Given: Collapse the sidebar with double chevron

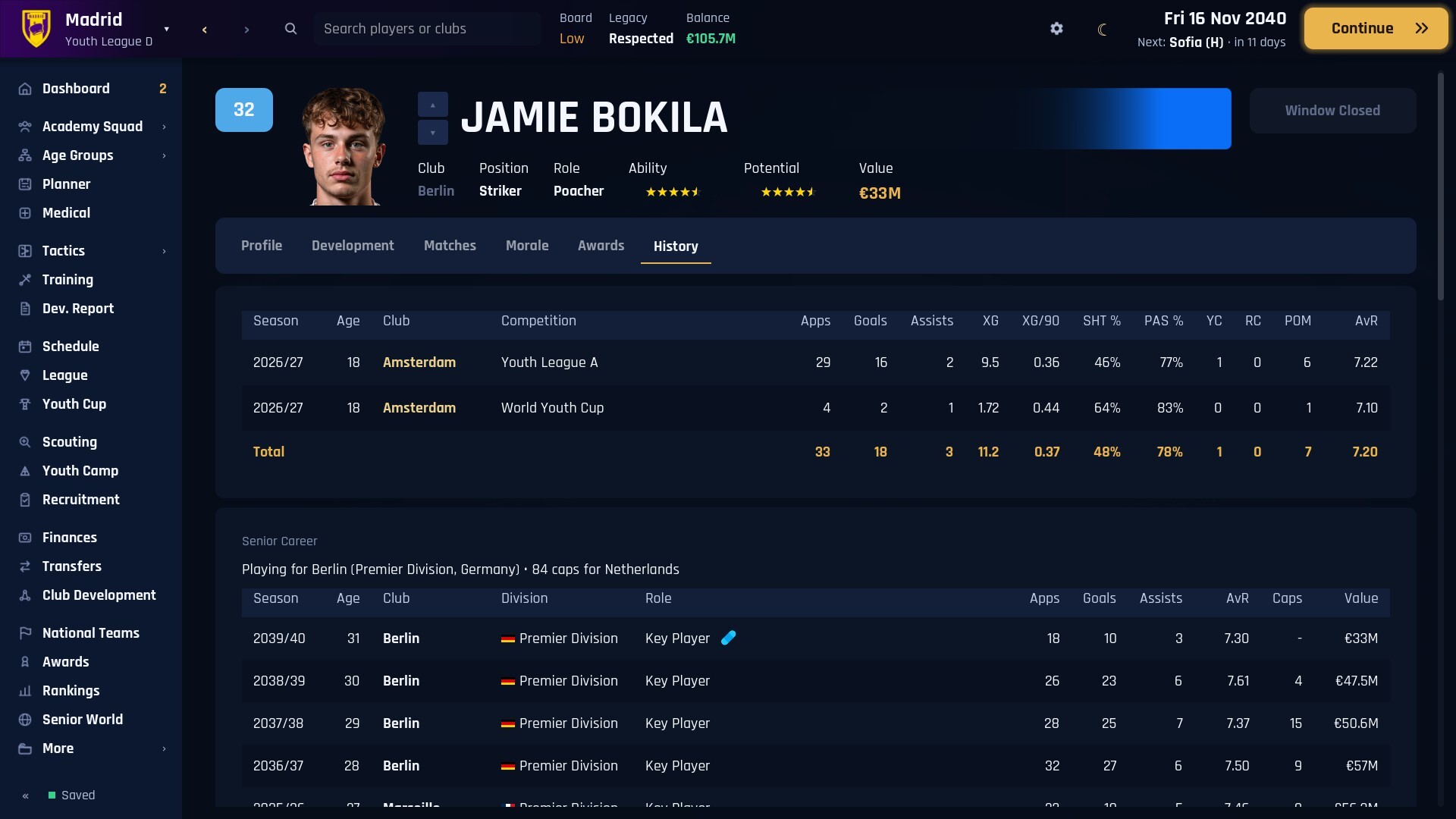Looking at the screenshot, I should point(26,795).
